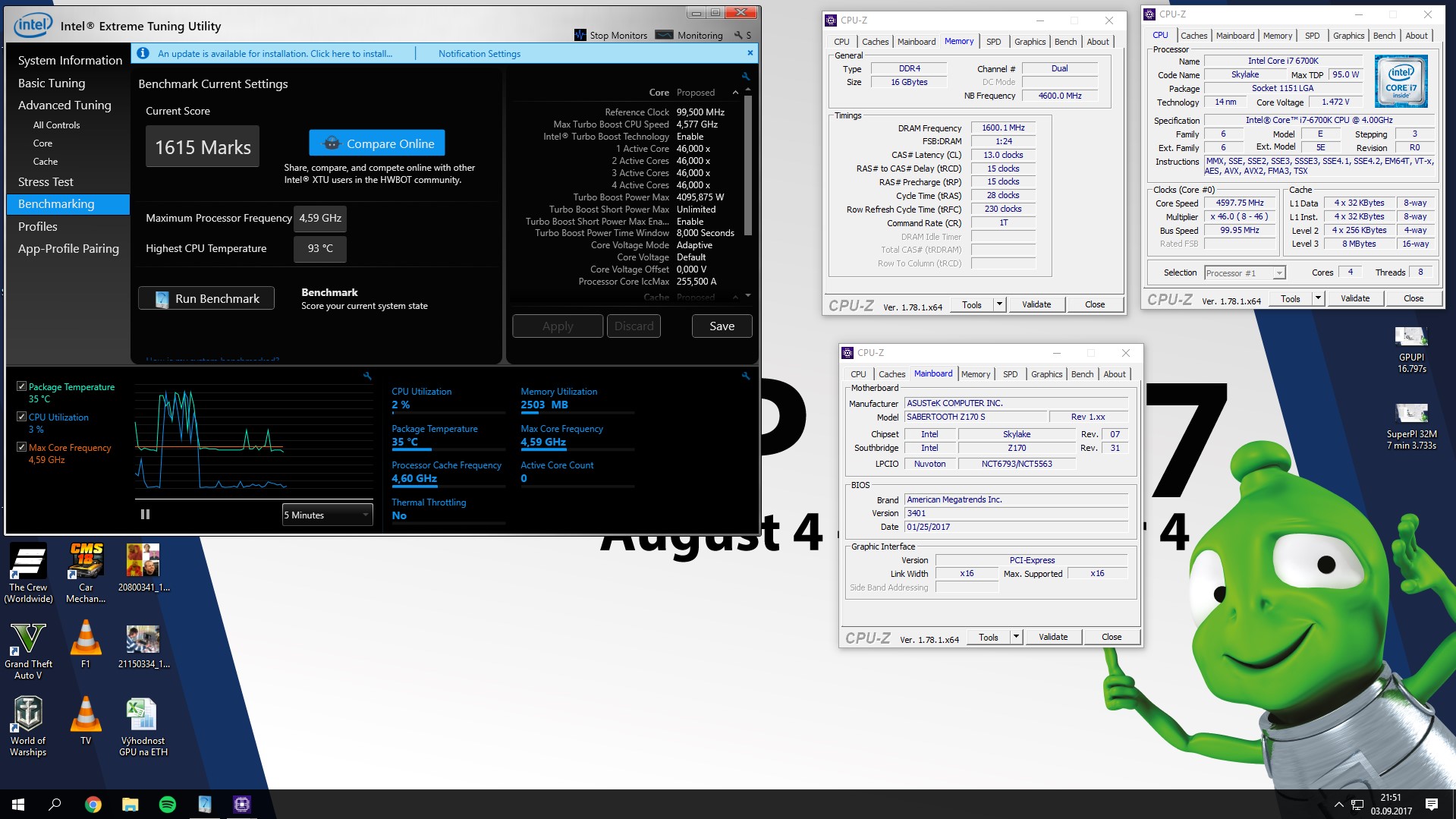The image size is (1456, 819).
Task: Open the 20800341_1 image file
Action: pyautogui.click(x=143, y=568)
